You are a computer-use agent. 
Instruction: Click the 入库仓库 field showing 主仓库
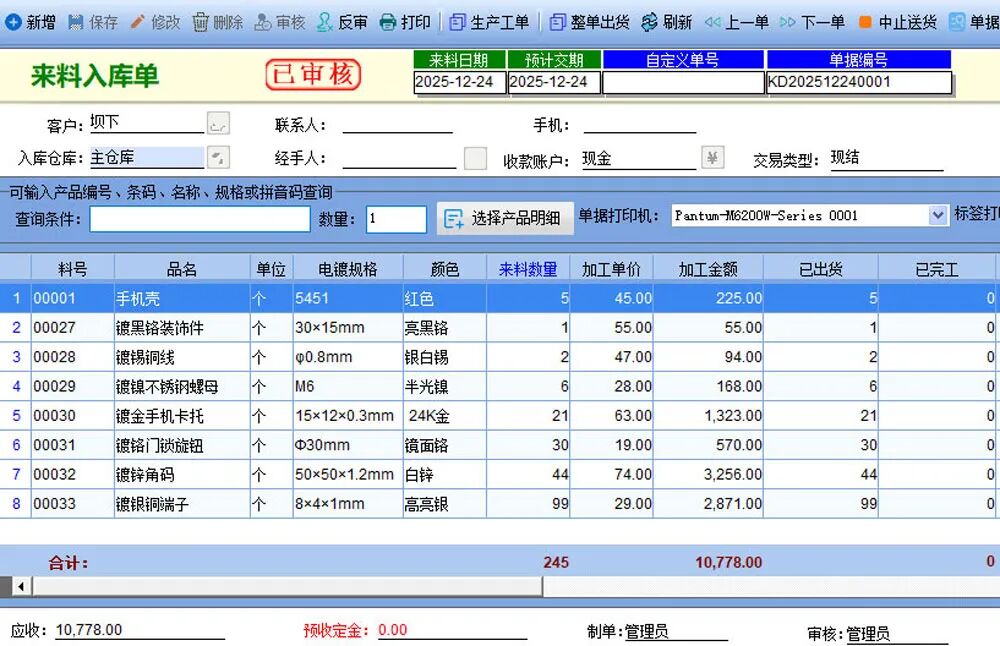pos(147,158)
